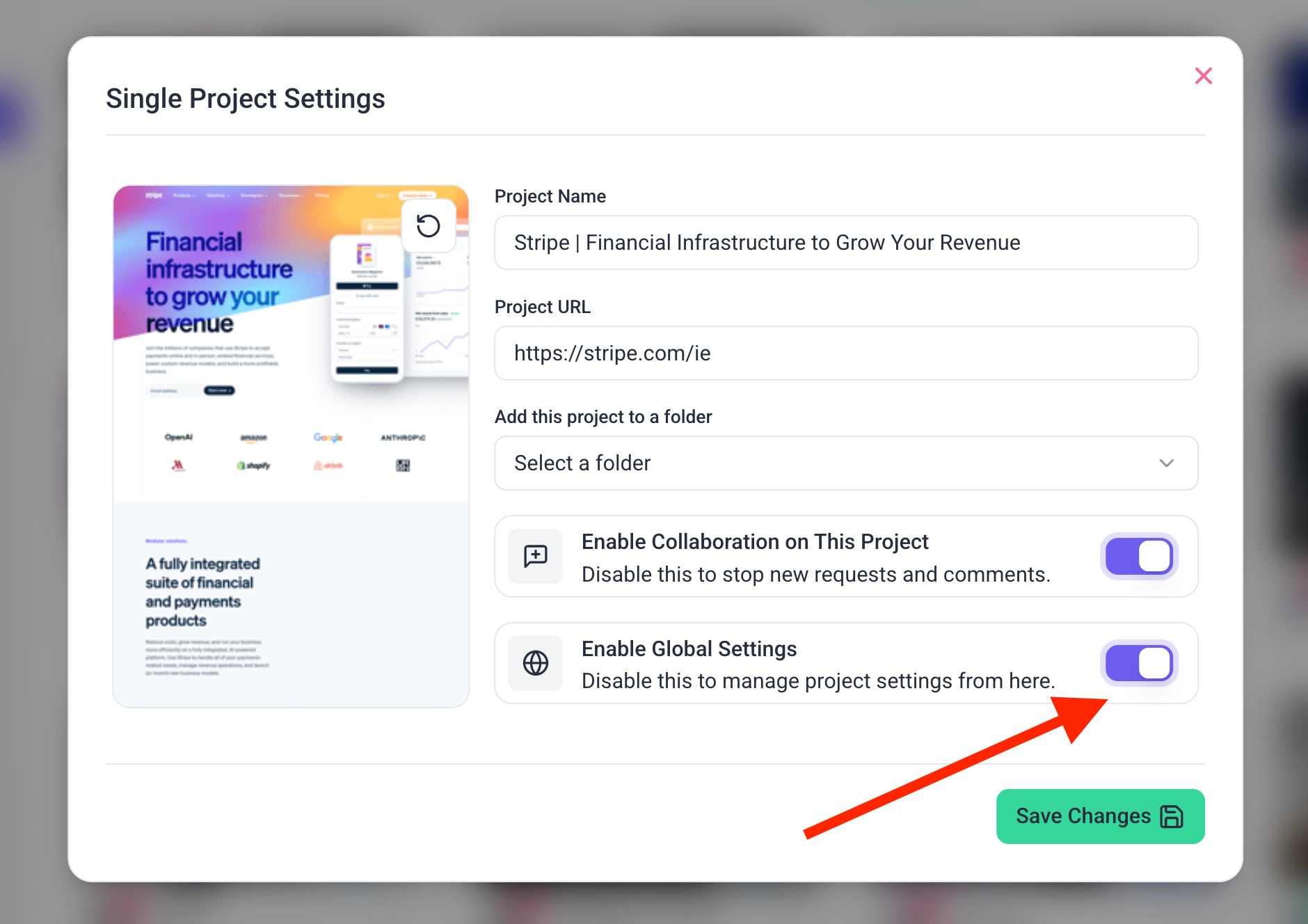Viewport: 1308px width, 924px height.
Task: Click the Add this project to a folder label
Action: pyautogui.click(x=603, y=417)
